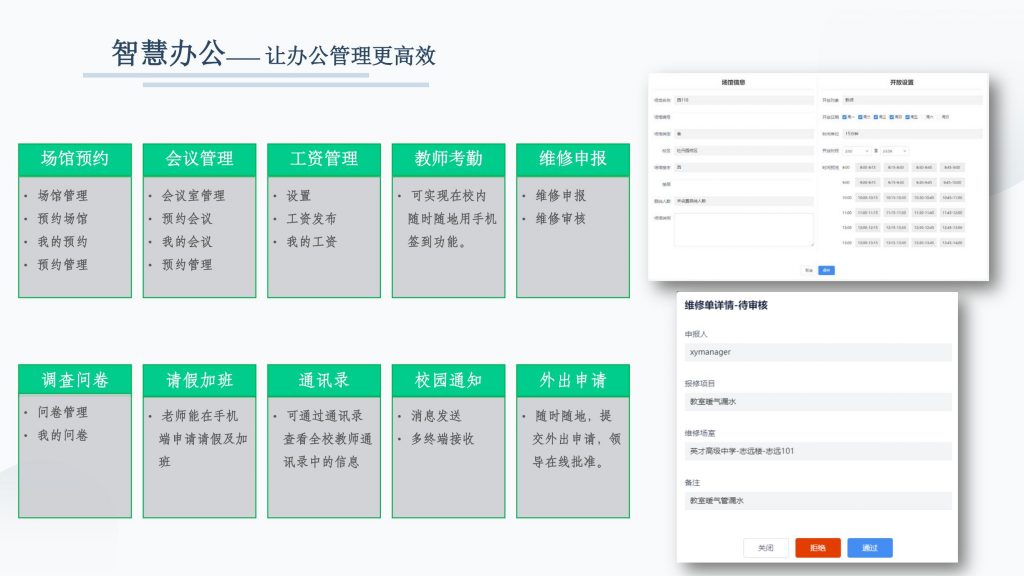
Task: Click the 申报人 field showing xymanager
Action: [817, 353]
